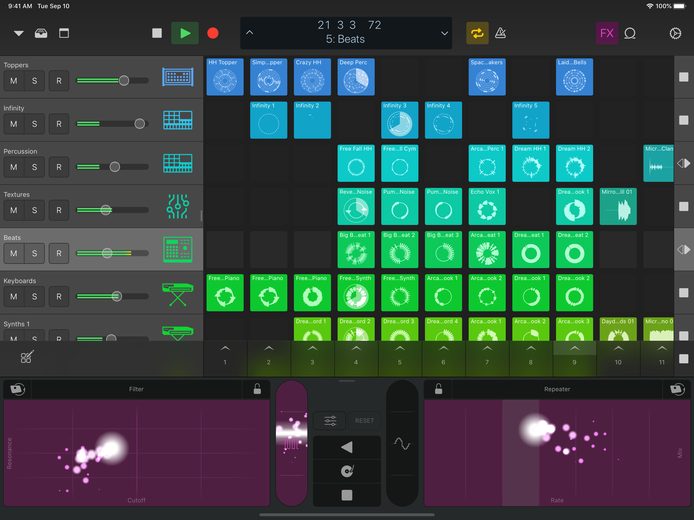
Task: Open the cell editing icon below the tracks
Action: coord(27,357)
